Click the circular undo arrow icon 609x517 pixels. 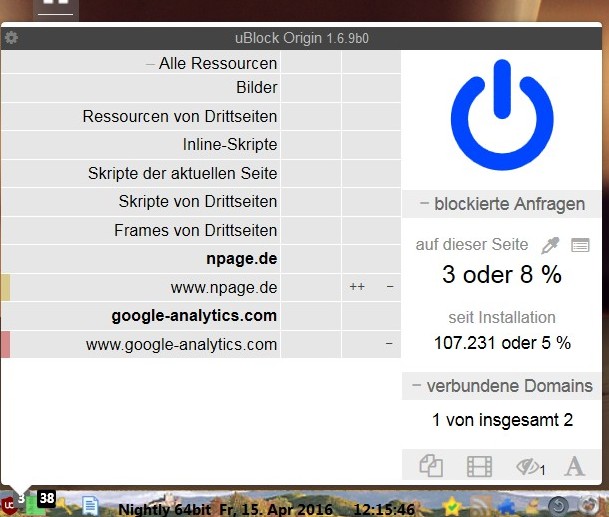coord(558,506)
